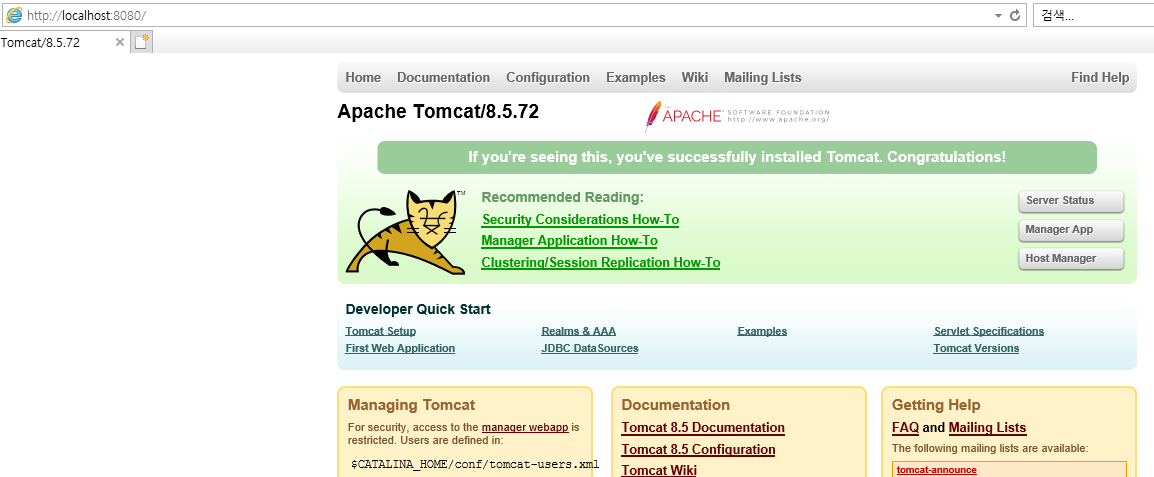Click the Host Manager button
1154x477 pixels.
click(x=1071, y=258)
